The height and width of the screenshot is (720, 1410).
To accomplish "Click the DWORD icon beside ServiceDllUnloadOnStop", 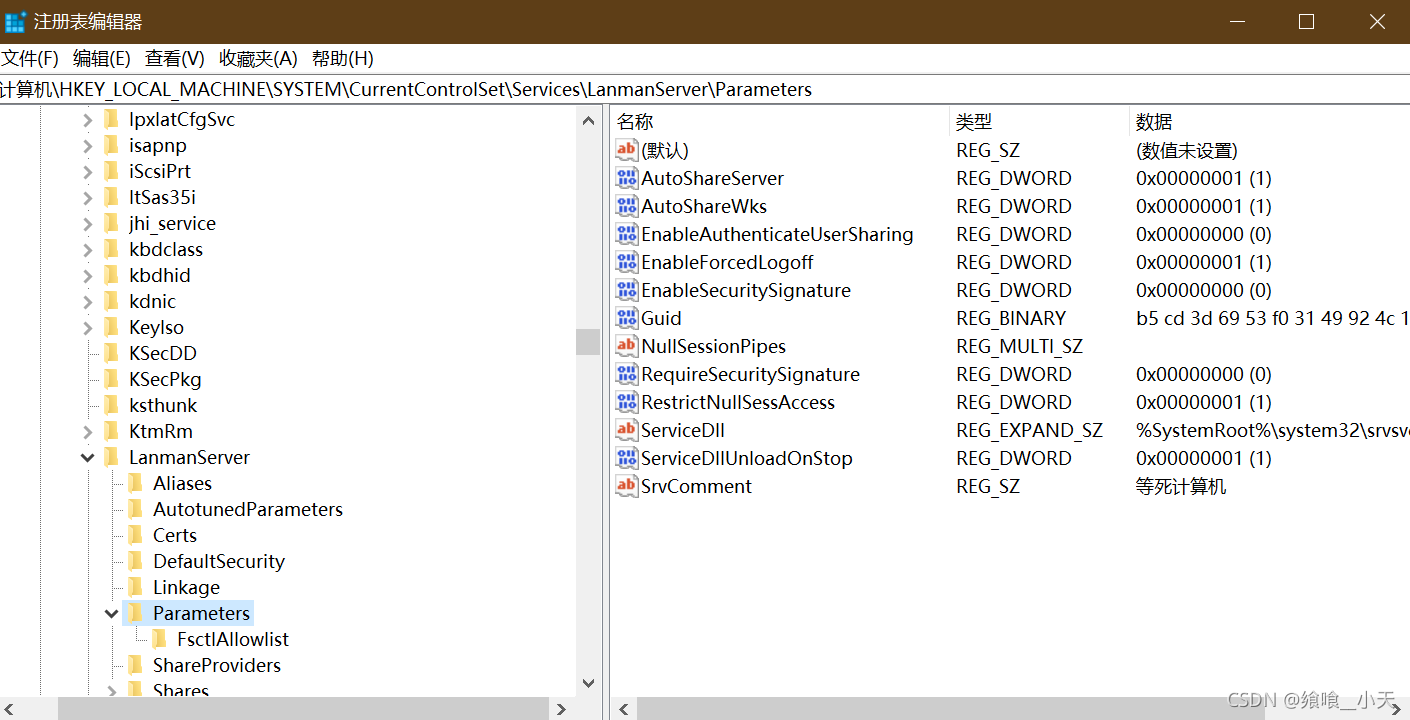I will pyautogui.click(x=627, y=458).
